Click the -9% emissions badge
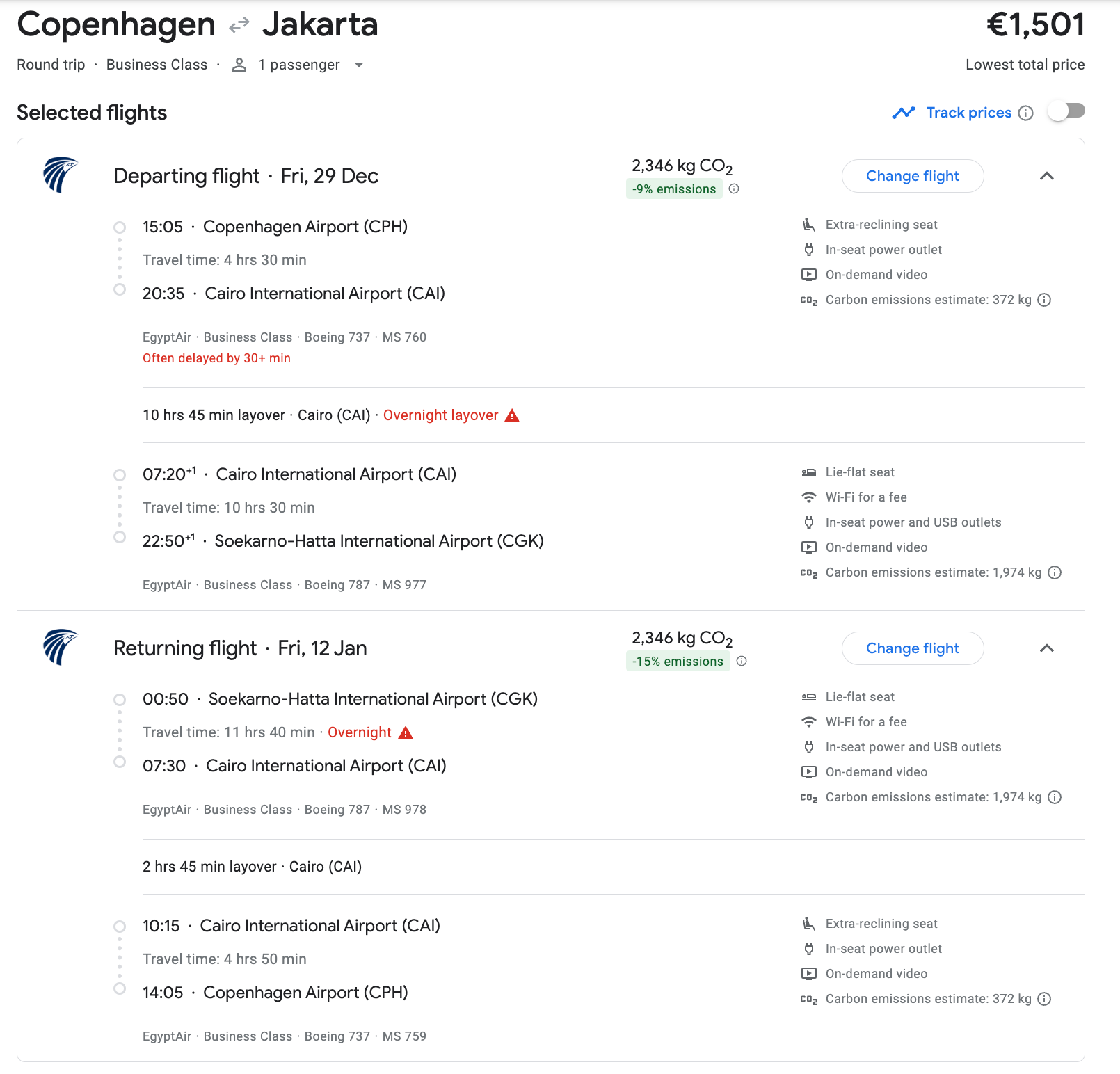Viewport: 1120px width, 1074px height. point(673,189)
